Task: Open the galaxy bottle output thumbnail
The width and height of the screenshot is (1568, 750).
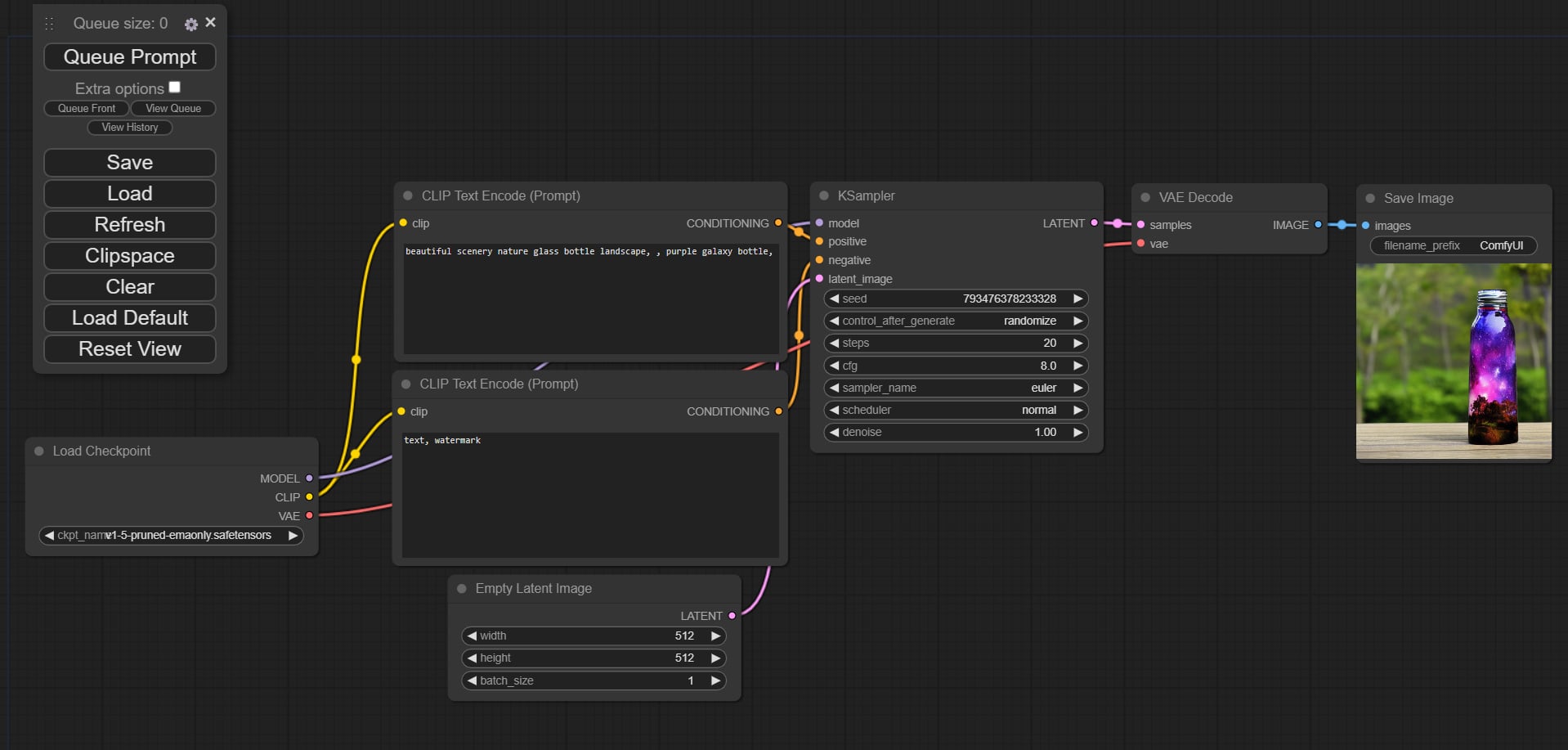Action: point(1454,361)
